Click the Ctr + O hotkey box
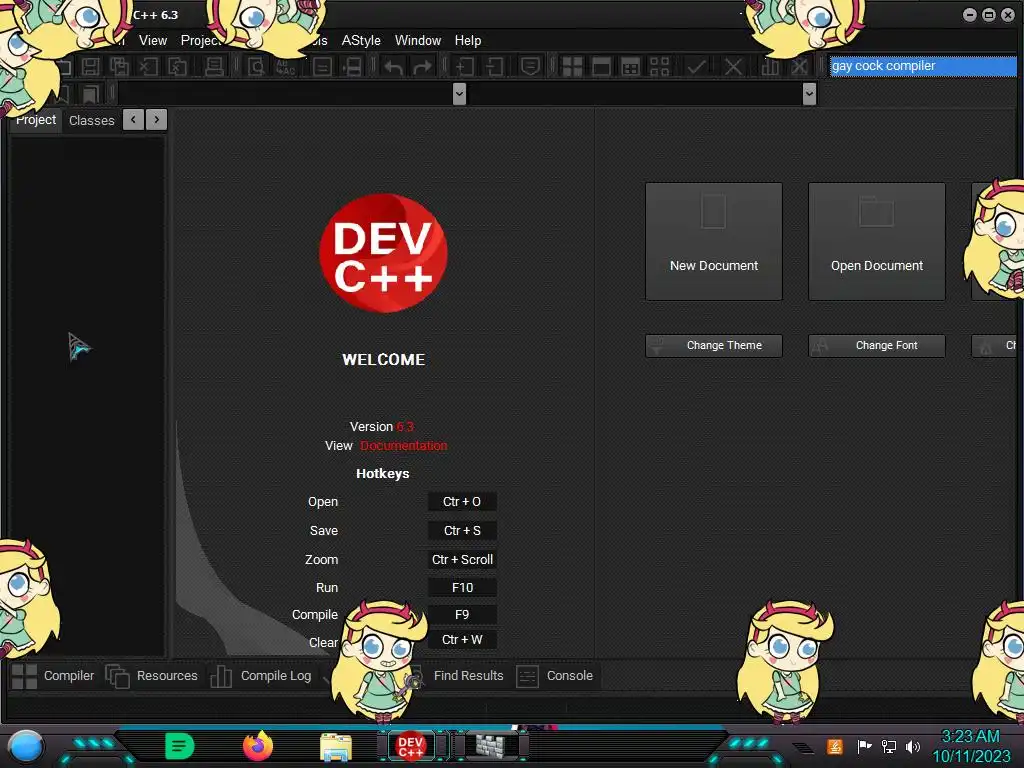 pyautogui.click(x=462, y=502)
